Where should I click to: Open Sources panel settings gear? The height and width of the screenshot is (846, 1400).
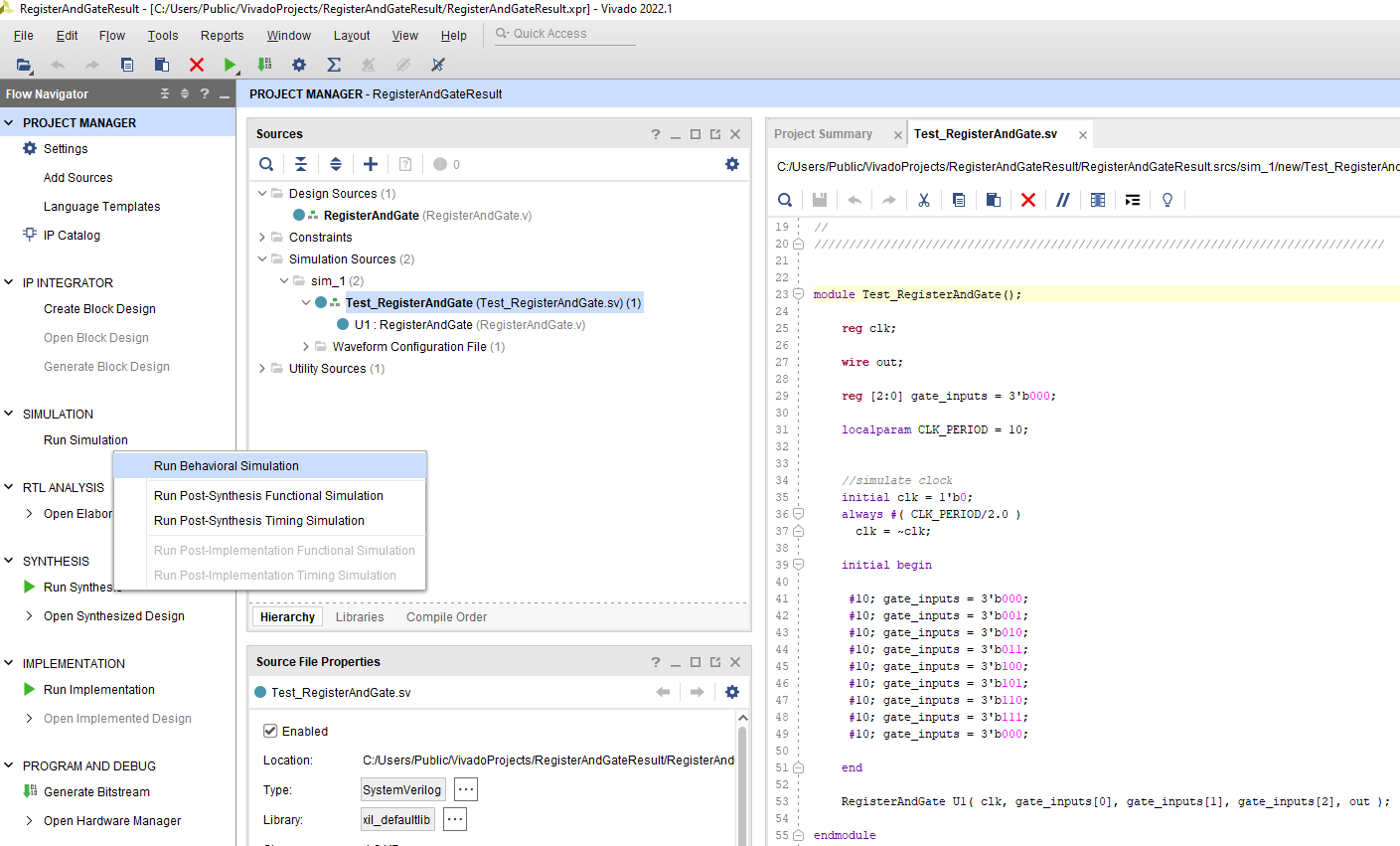click(x=732, y=164)
